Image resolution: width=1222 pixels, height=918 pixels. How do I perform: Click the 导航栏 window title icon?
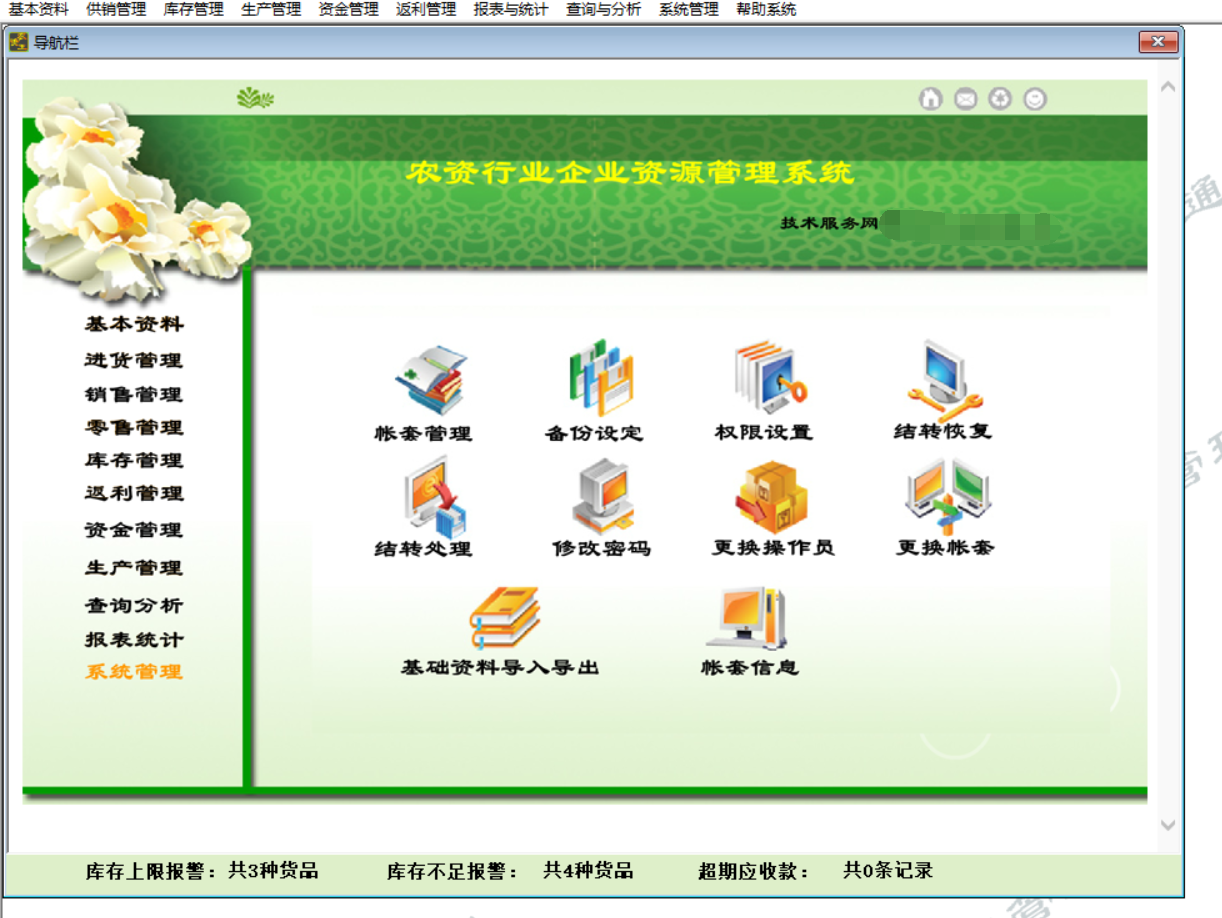pyautogui.click(x=18, y=43)
